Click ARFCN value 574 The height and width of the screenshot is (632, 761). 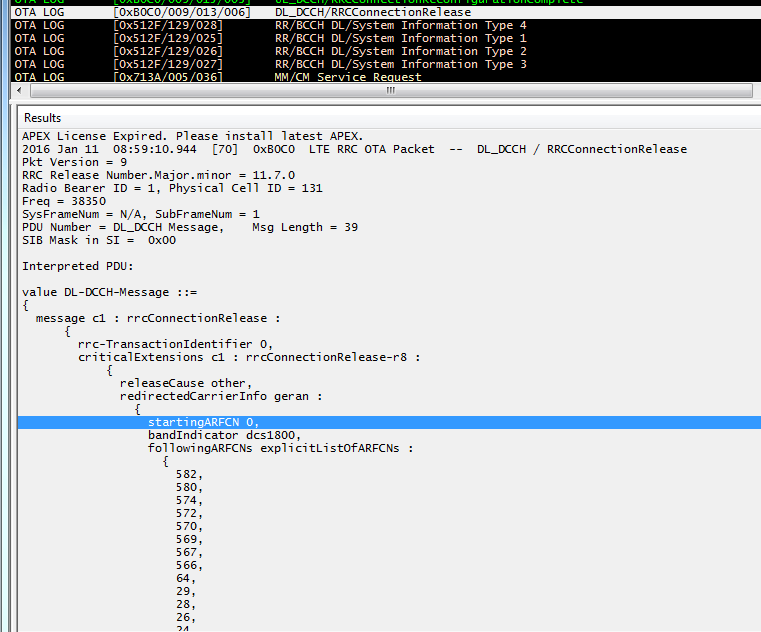(x=189, y=500)
